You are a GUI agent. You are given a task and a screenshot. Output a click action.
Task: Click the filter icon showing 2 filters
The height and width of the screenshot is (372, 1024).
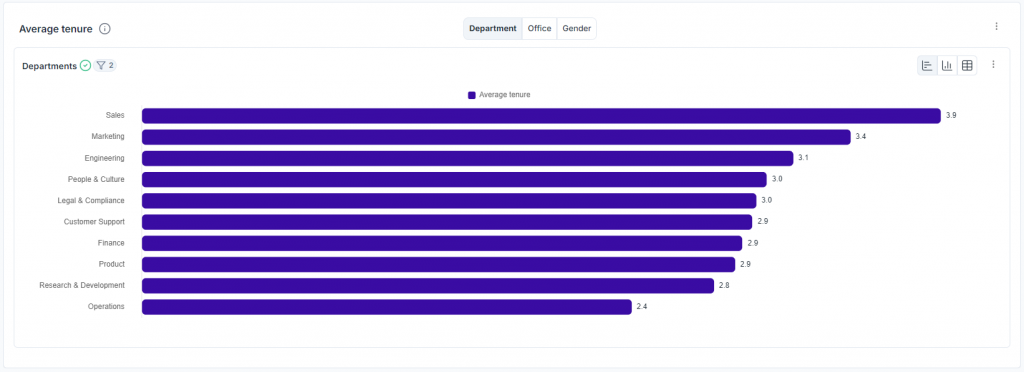[x=104, y=65]
